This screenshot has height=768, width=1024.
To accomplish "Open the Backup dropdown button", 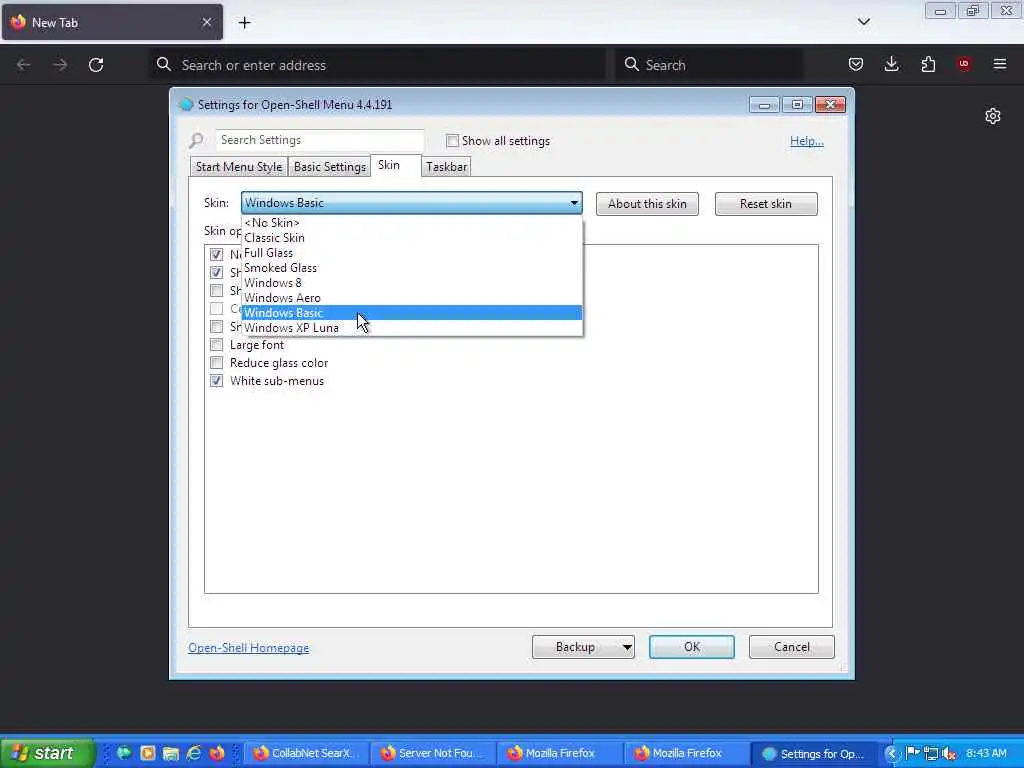I will (583, 647).
